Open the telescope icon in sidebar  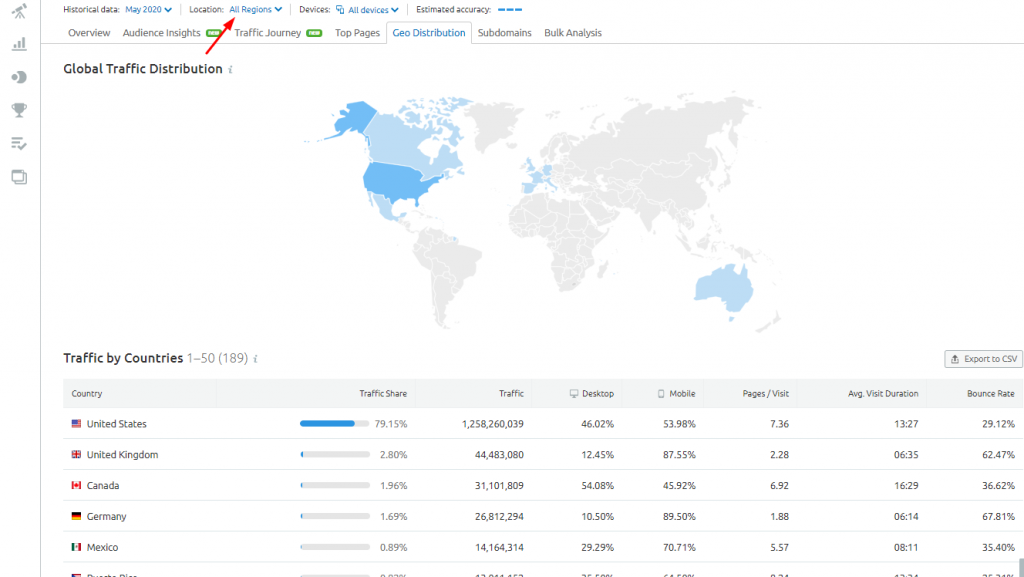20,10
